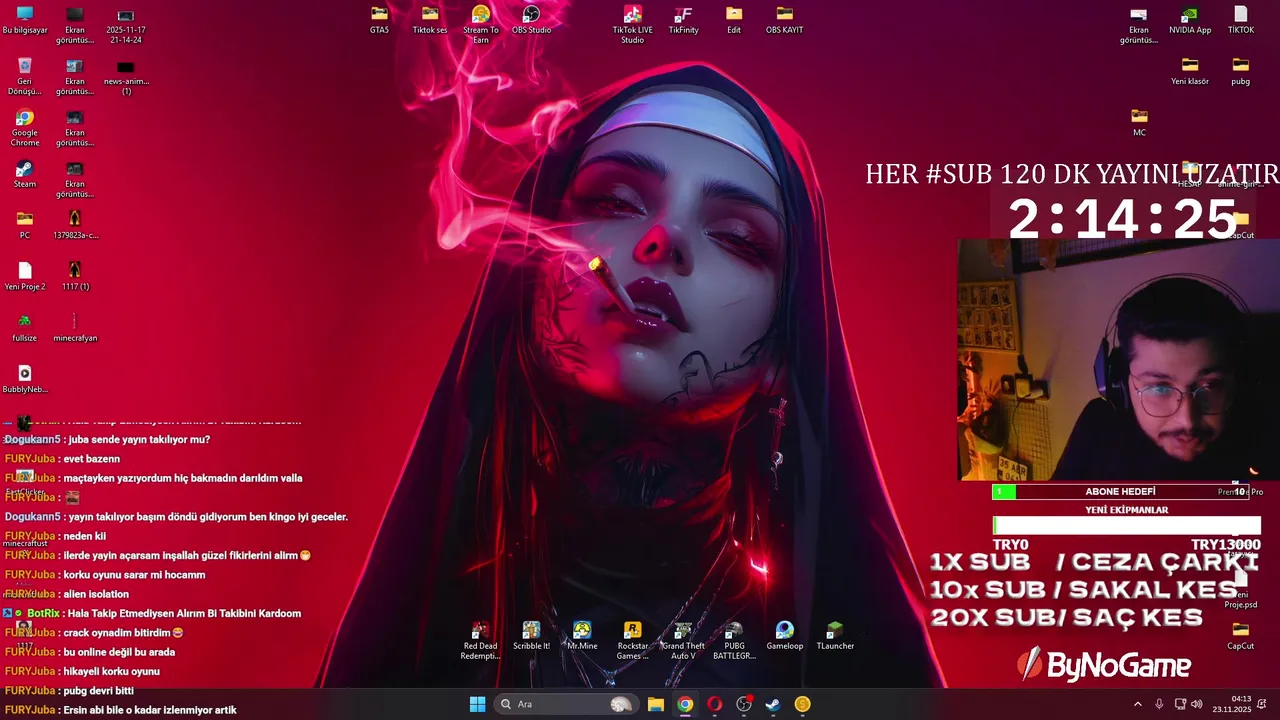This screenshot has width=1280, height=720.
Task: Click the microphone tray icon
Action: point(1159,704)
